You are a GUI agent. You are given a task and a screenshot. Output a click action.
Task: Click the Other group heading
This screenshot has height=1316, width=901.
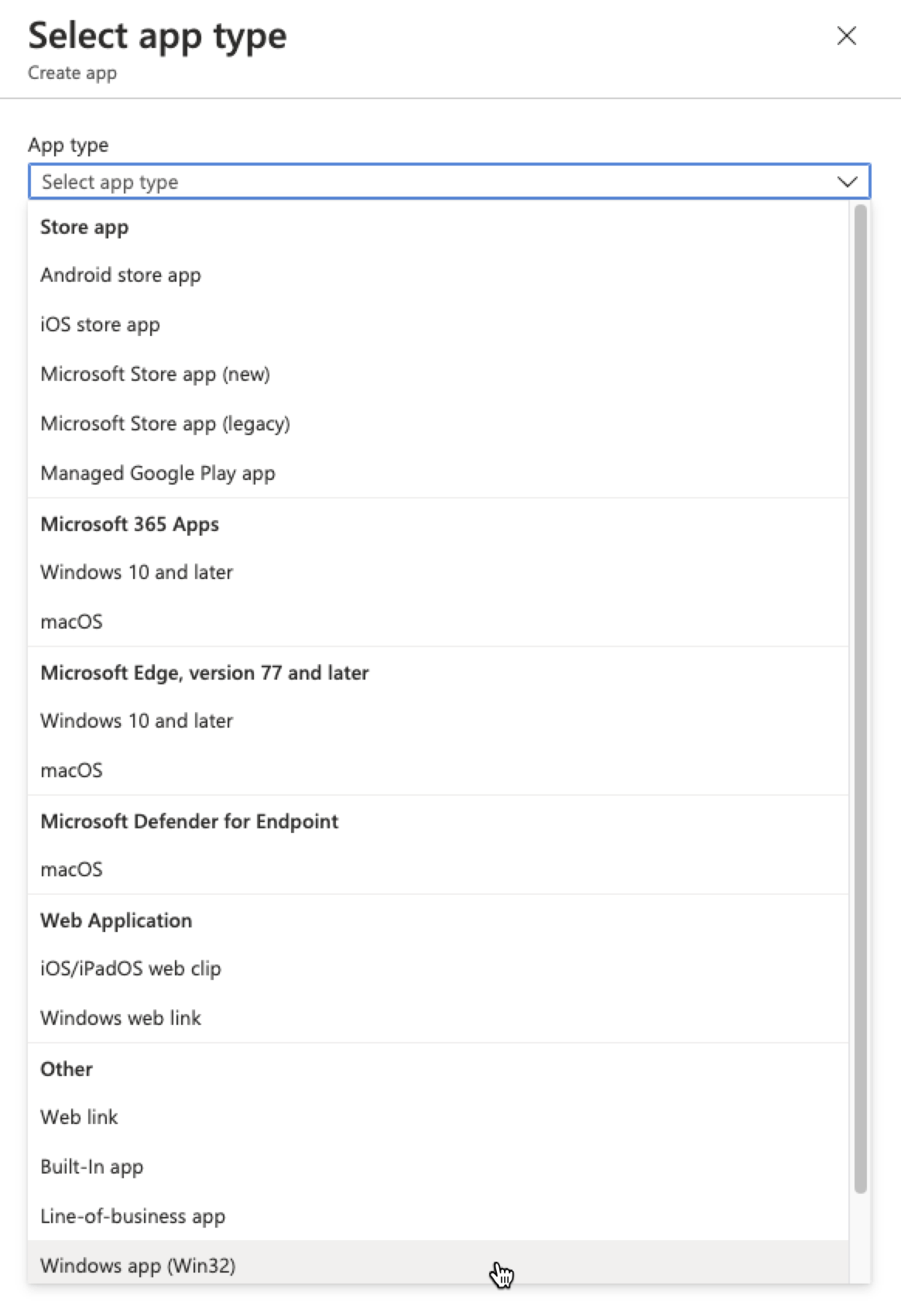67,1069
